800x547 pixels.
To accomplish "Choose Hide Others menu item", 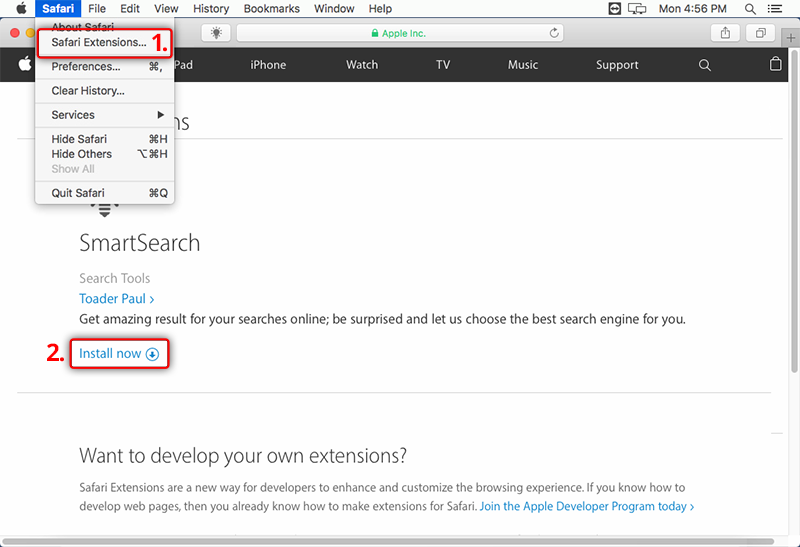I will click(x=104, y=154).
